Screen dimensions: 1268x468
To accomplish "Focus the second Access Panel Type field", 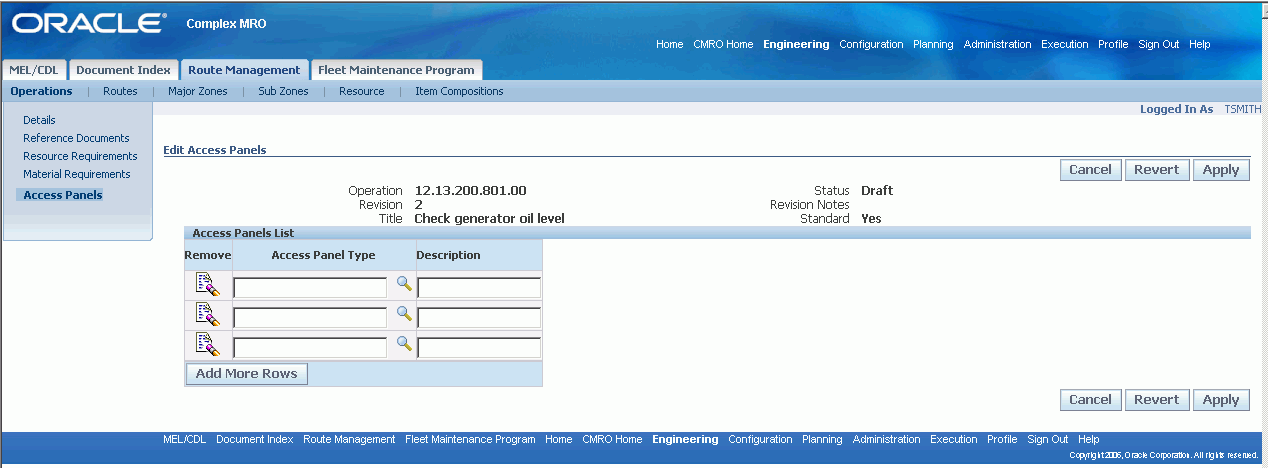I will (310, 318).
